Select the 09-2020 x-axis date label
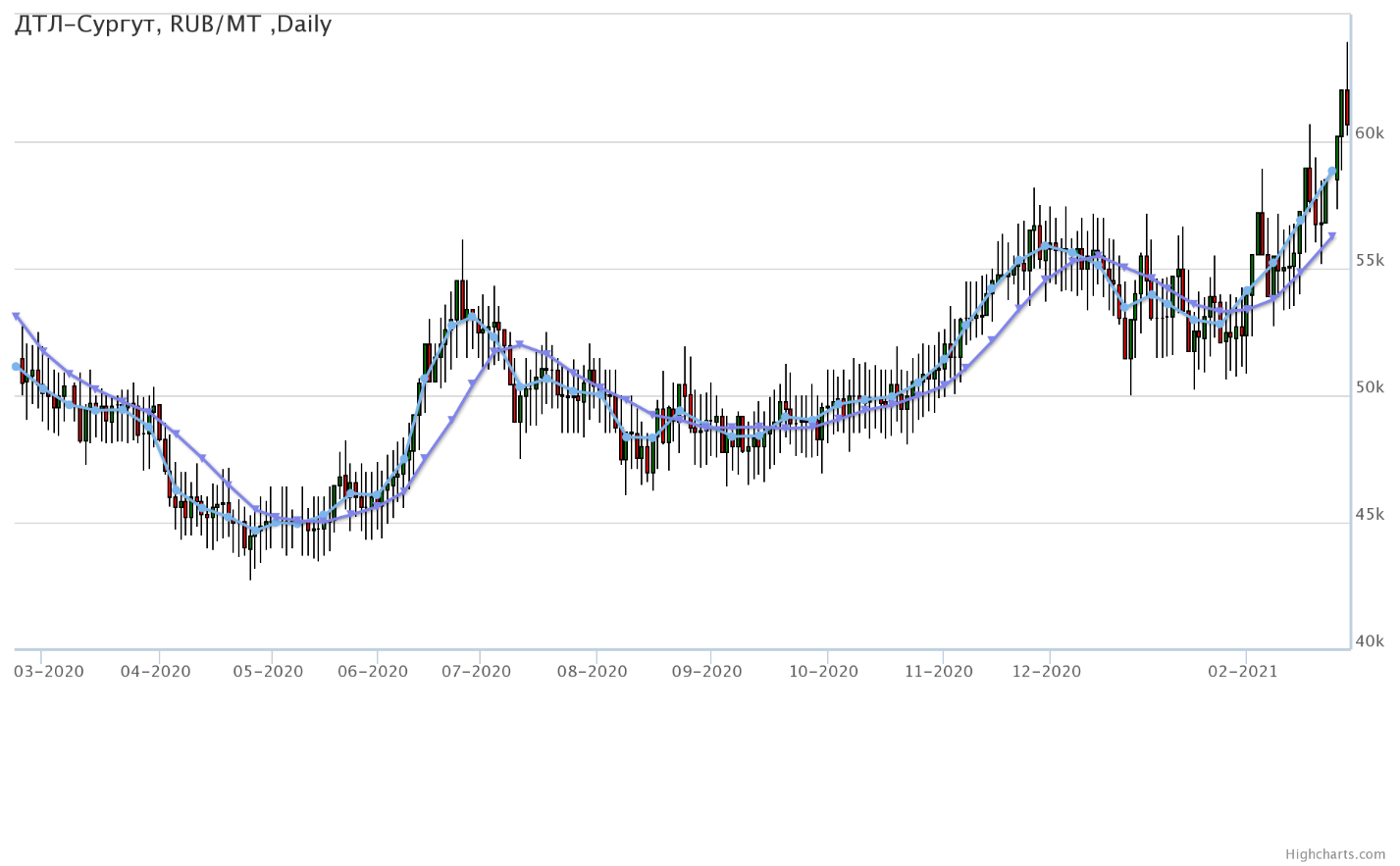The width and height of the screenshot is (1400, 866). pyautogui.click(x=707, y=672)
